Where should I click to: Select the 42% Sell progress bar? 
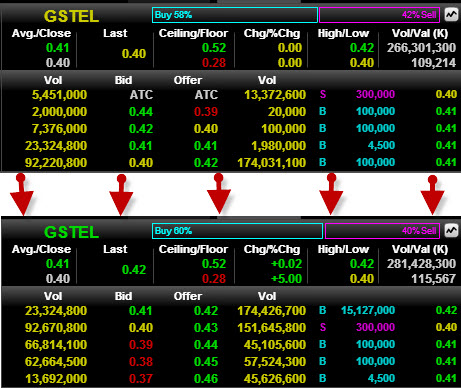pyautogui.click(x=379, y=15)
